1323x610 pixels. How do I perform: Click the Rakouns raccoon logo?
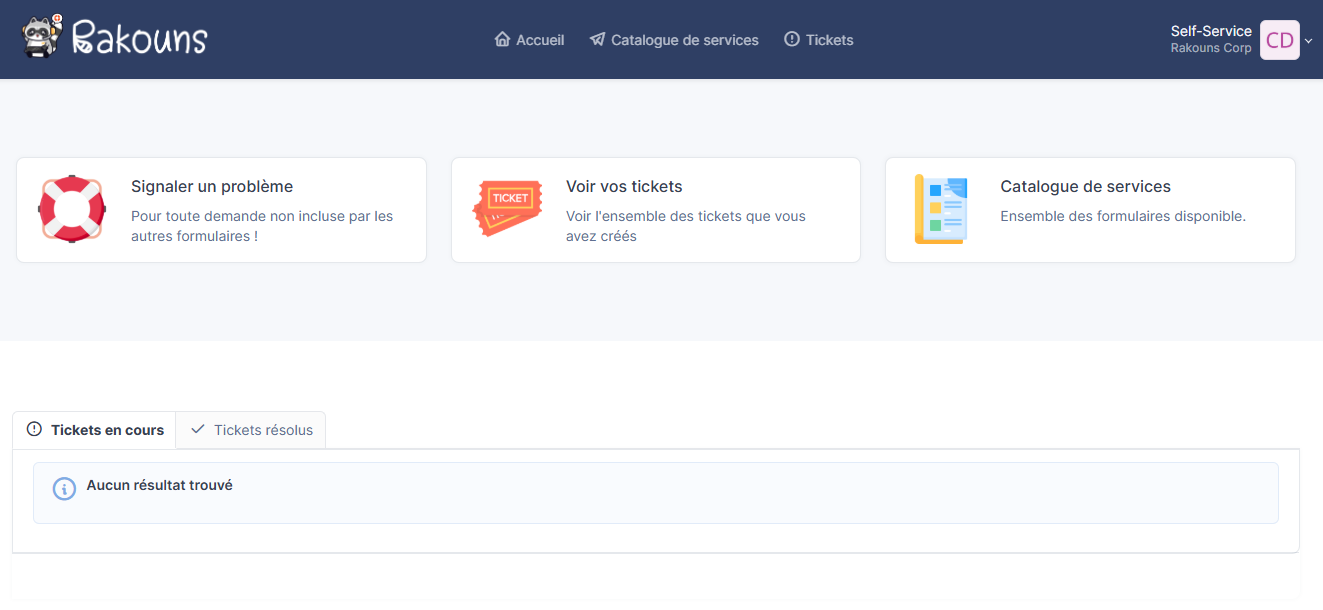click(x=42, y=36)
